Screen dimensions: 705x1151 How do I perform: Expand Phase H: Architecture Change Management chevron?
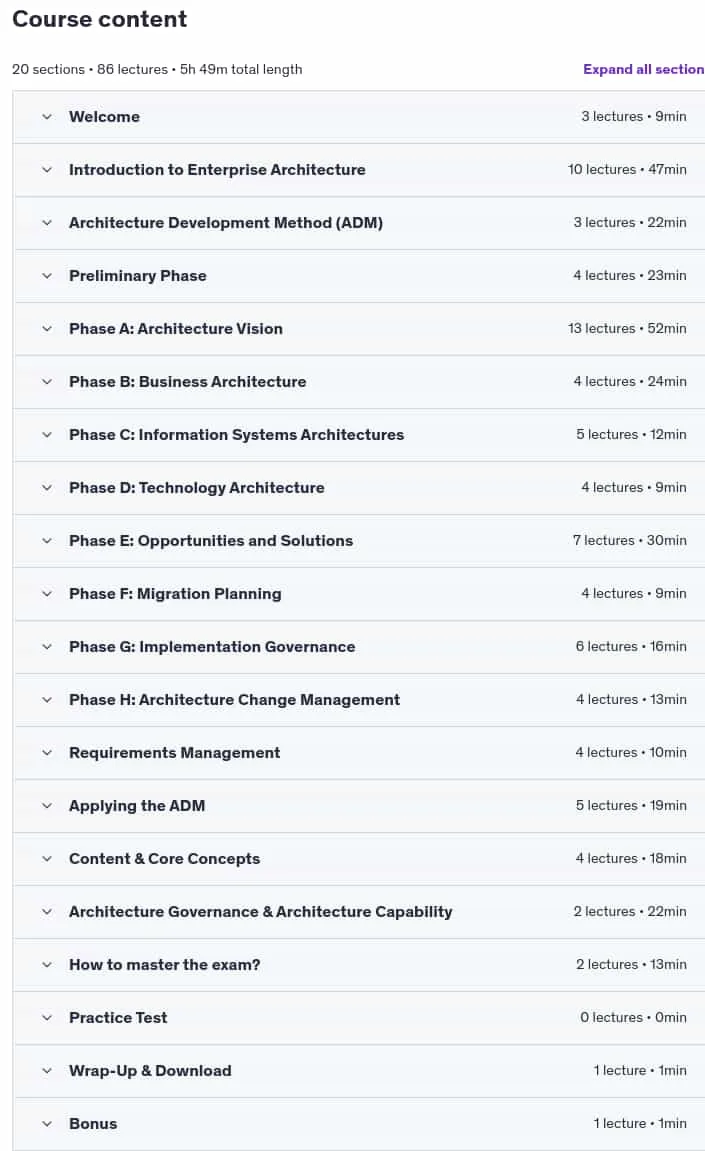click(47, 700)
